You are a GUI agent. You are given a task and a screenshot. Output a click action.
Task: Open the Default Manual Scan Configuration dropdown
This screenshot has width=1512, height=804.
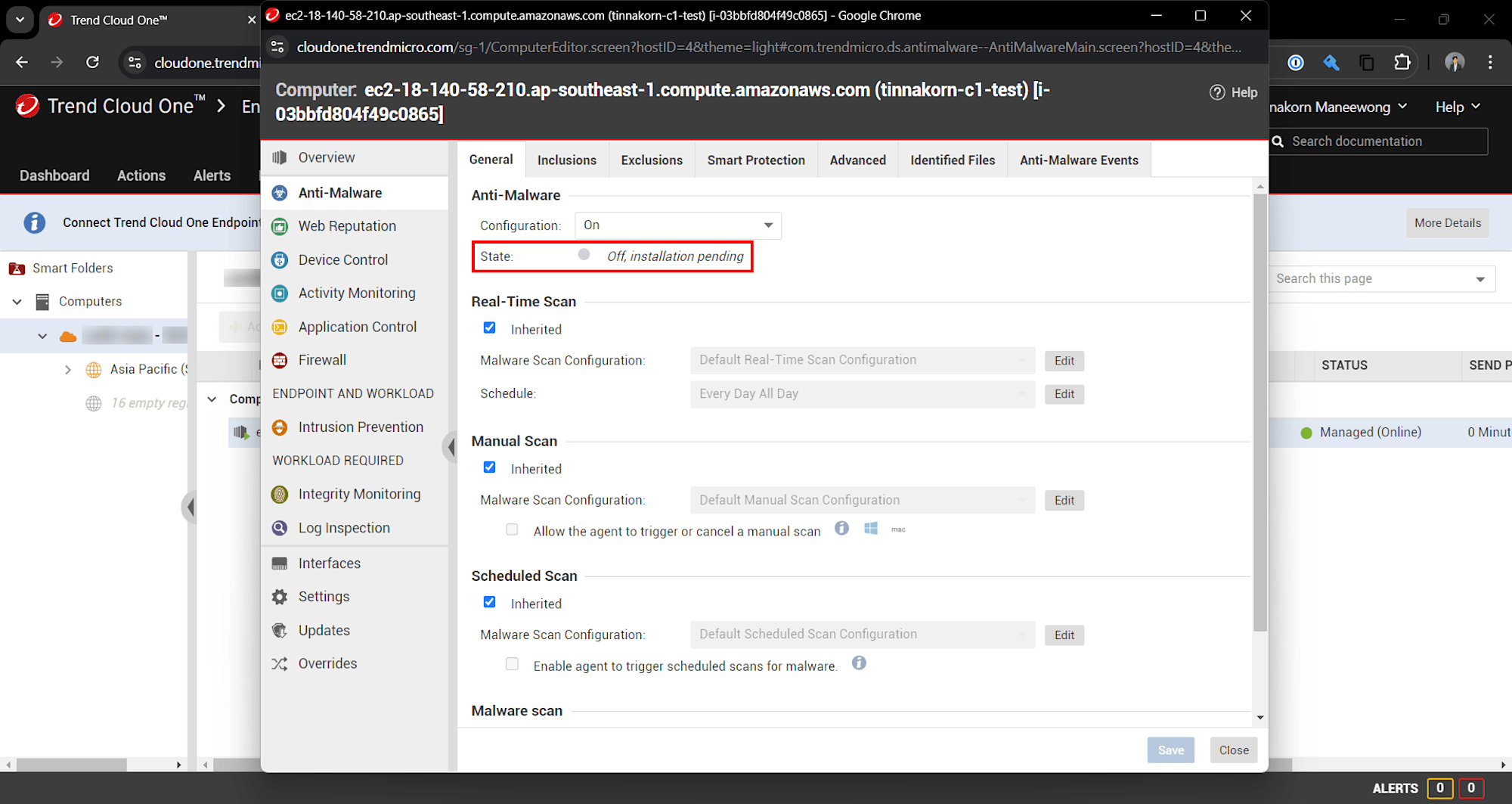pyautogui.click(x=863, y=500)
